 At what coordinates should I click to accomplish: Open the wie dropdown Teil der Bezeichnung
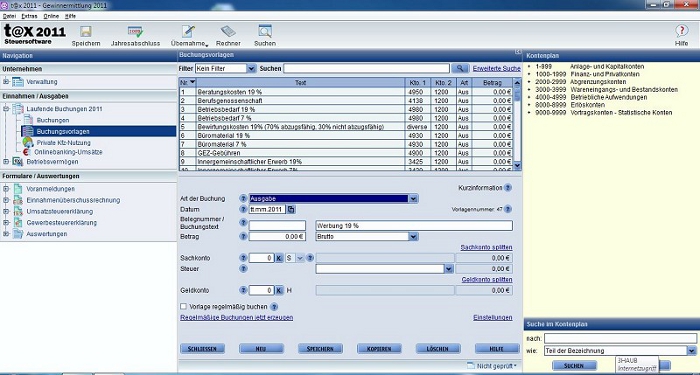click(x=692, y=351)
